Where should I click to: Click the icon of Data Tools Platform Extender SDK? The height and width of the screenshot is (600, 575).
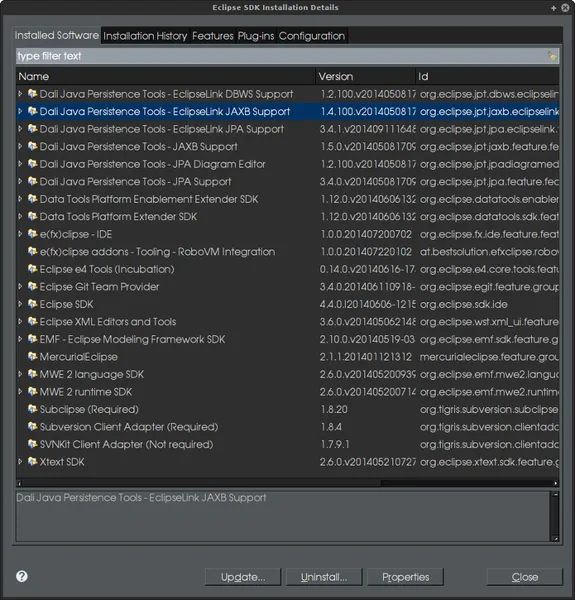pyautogui.click(x=33, y=217)
